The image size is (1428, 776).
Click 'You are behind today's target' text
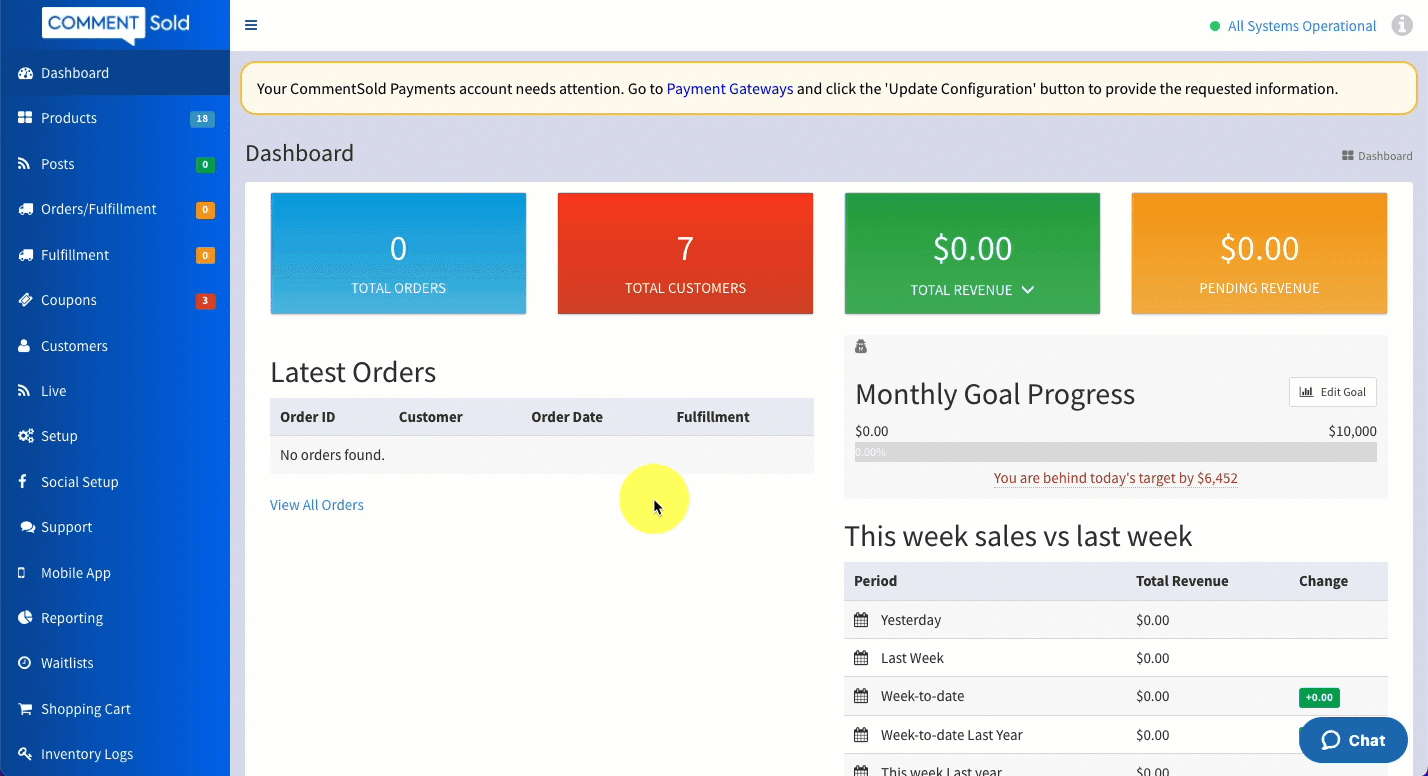1116,479
